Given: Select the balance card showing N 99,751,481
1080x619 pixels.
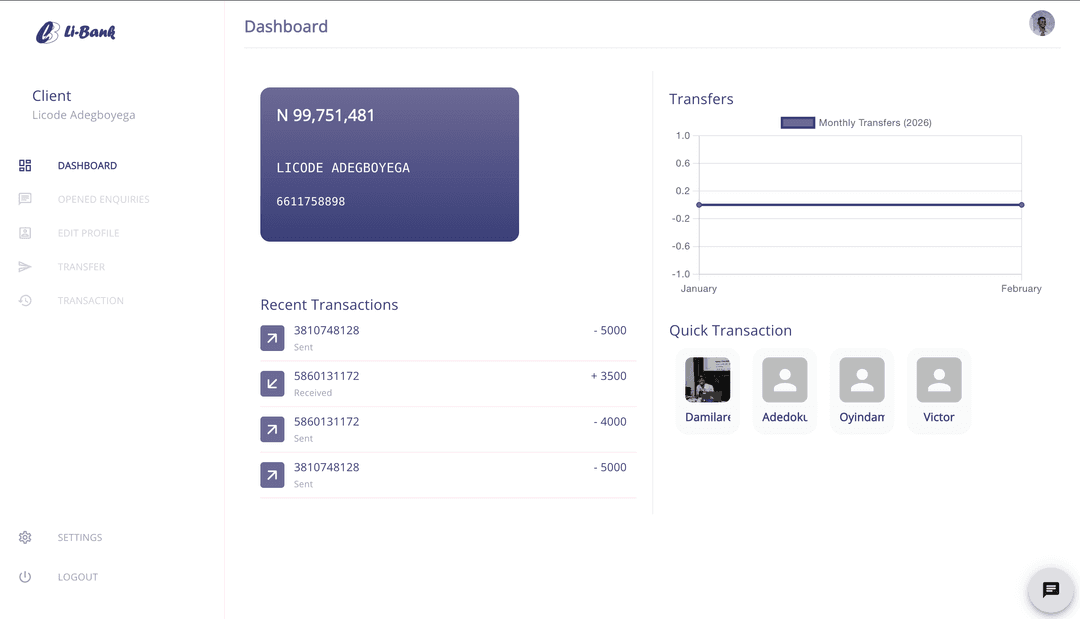Looking at the screenshot, I should click(x=389, y=164).
